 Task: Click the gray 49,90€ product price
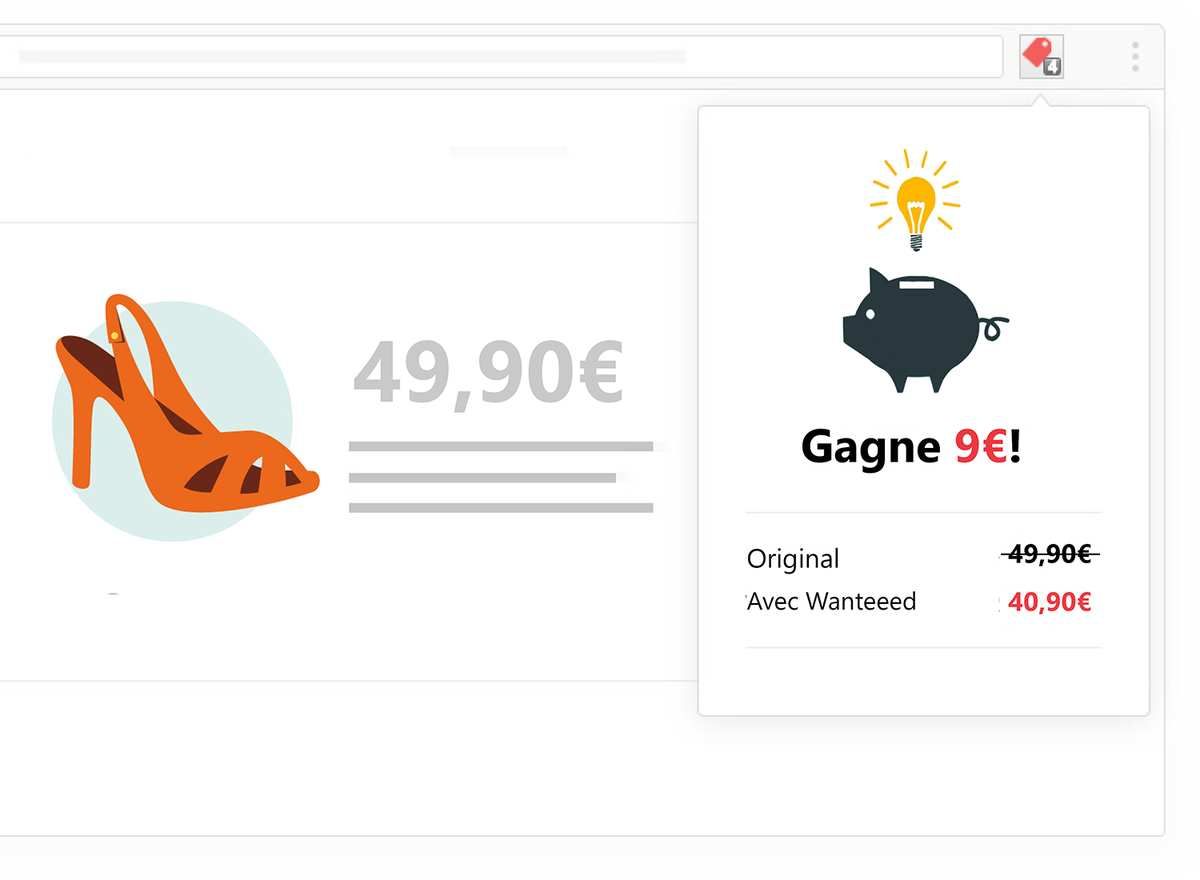[x=488, y=373]
